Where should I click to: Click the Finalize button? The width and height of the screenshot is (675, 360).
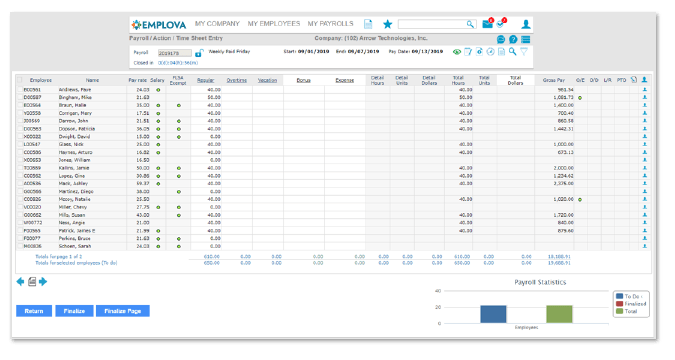click(x=74, y=311)
